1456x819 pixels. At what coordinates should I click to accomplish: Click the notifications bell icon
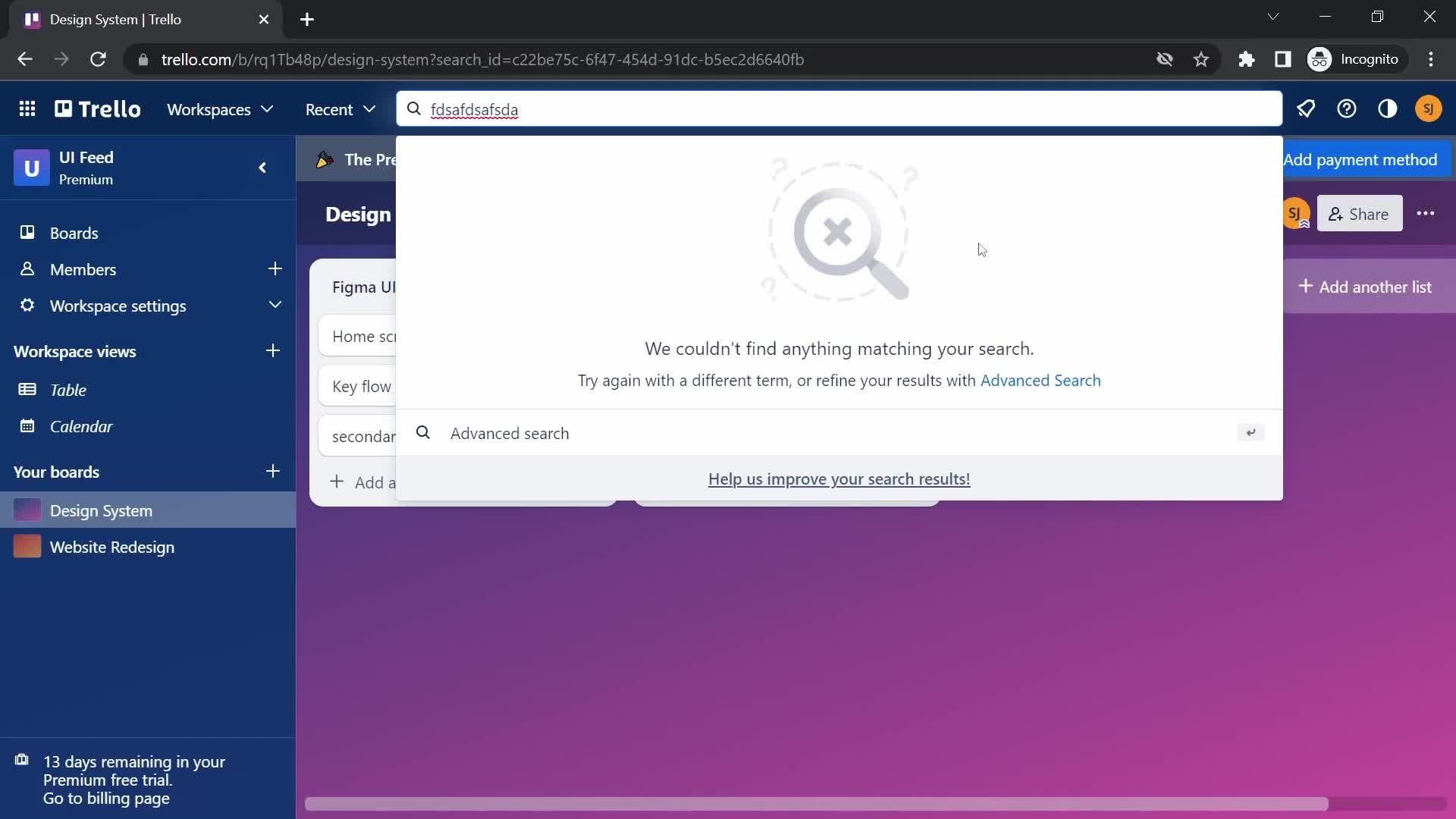click(1306, 108)
